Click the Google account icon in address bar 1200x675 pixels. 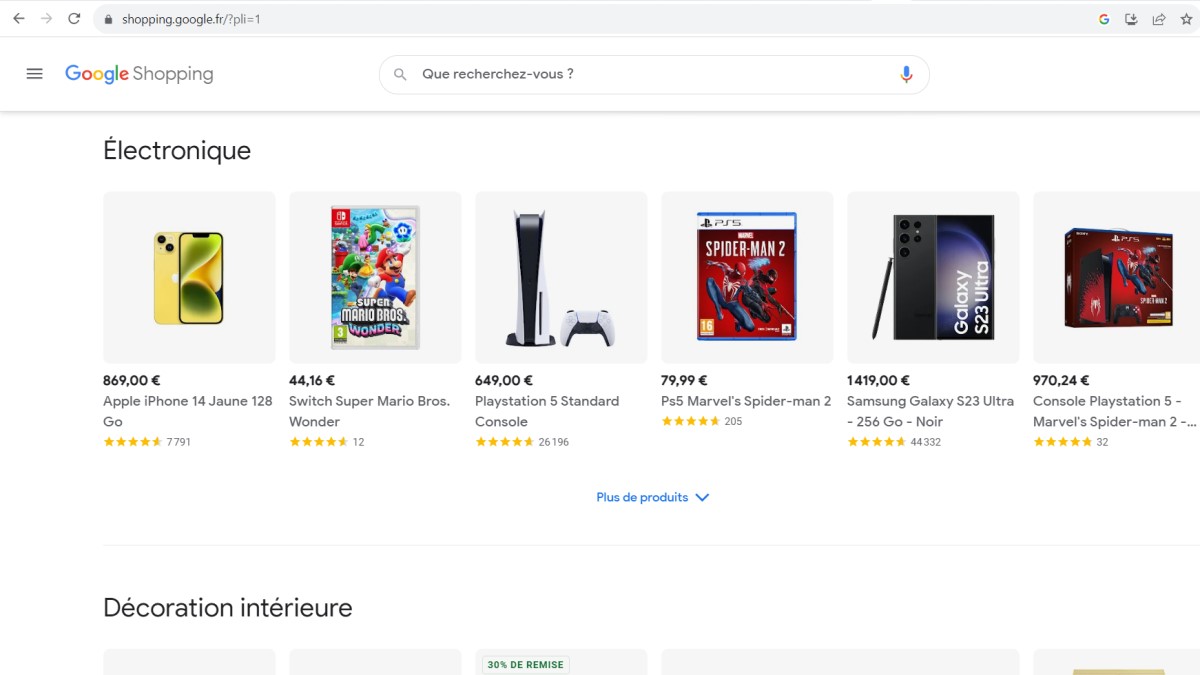(x=1104, y=19)
